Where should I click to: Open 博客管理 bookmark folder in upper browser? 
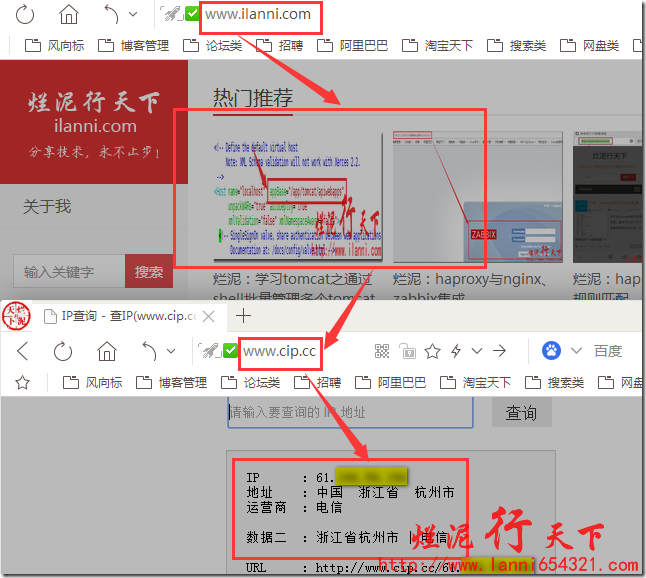click(133, 45)
